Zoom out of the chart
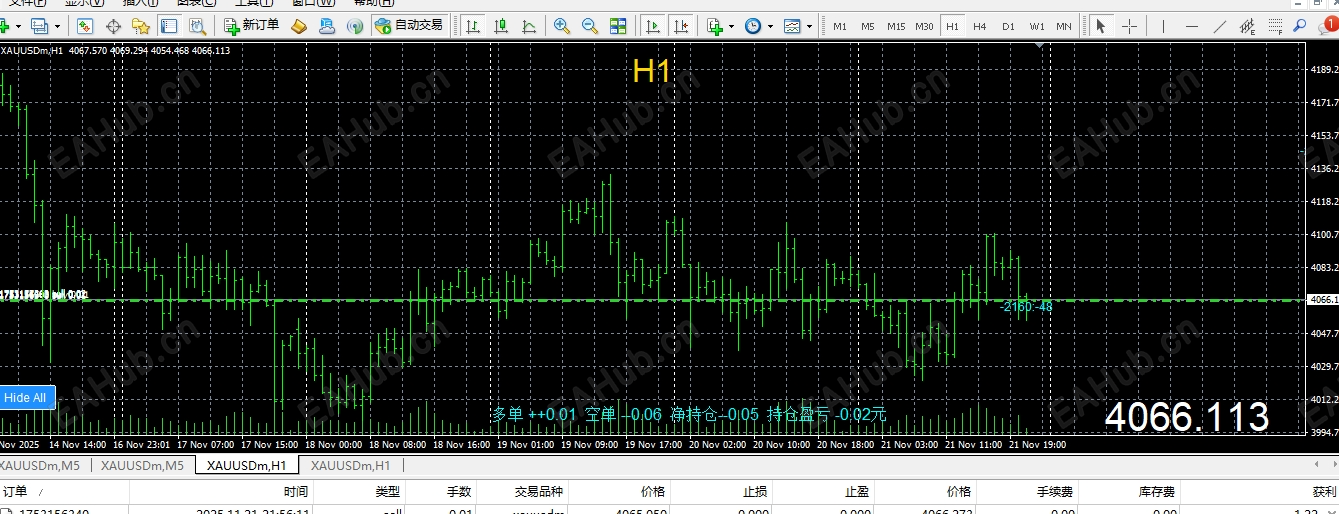 tap(590, 25)
